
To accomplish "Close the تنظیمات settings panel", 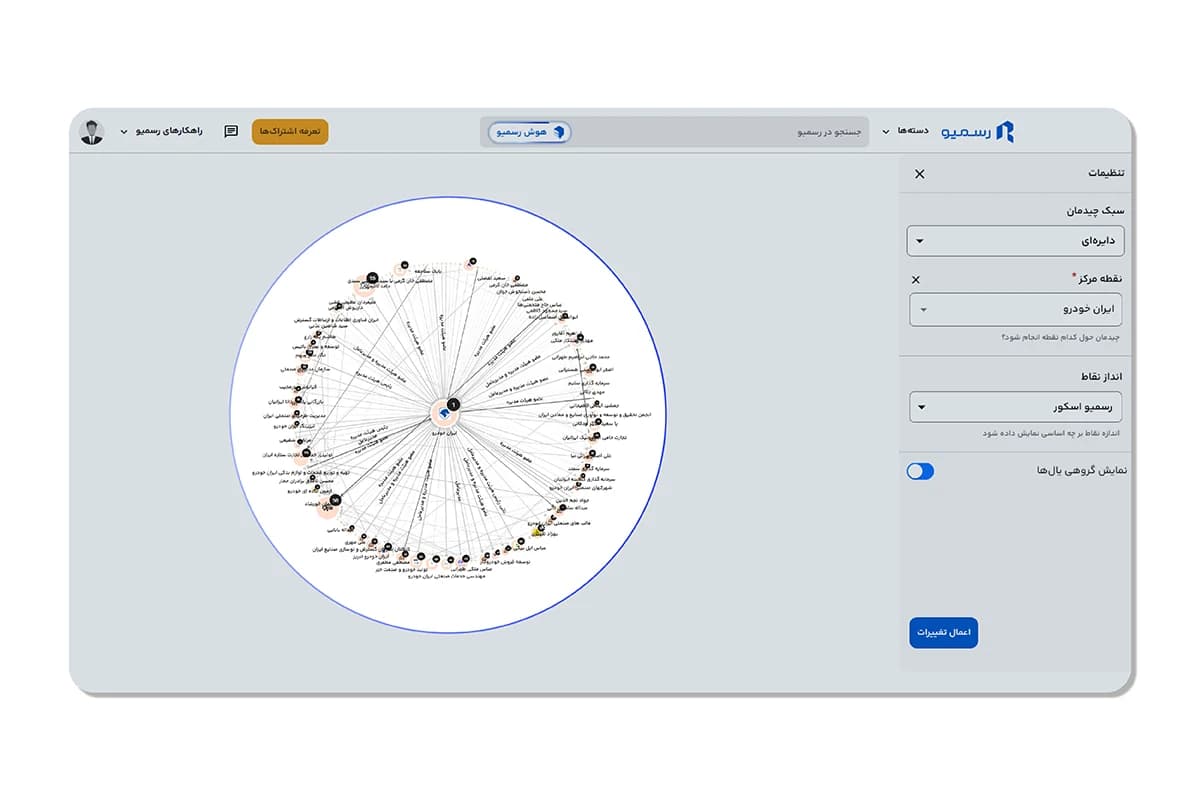I will tap(920, 174).
